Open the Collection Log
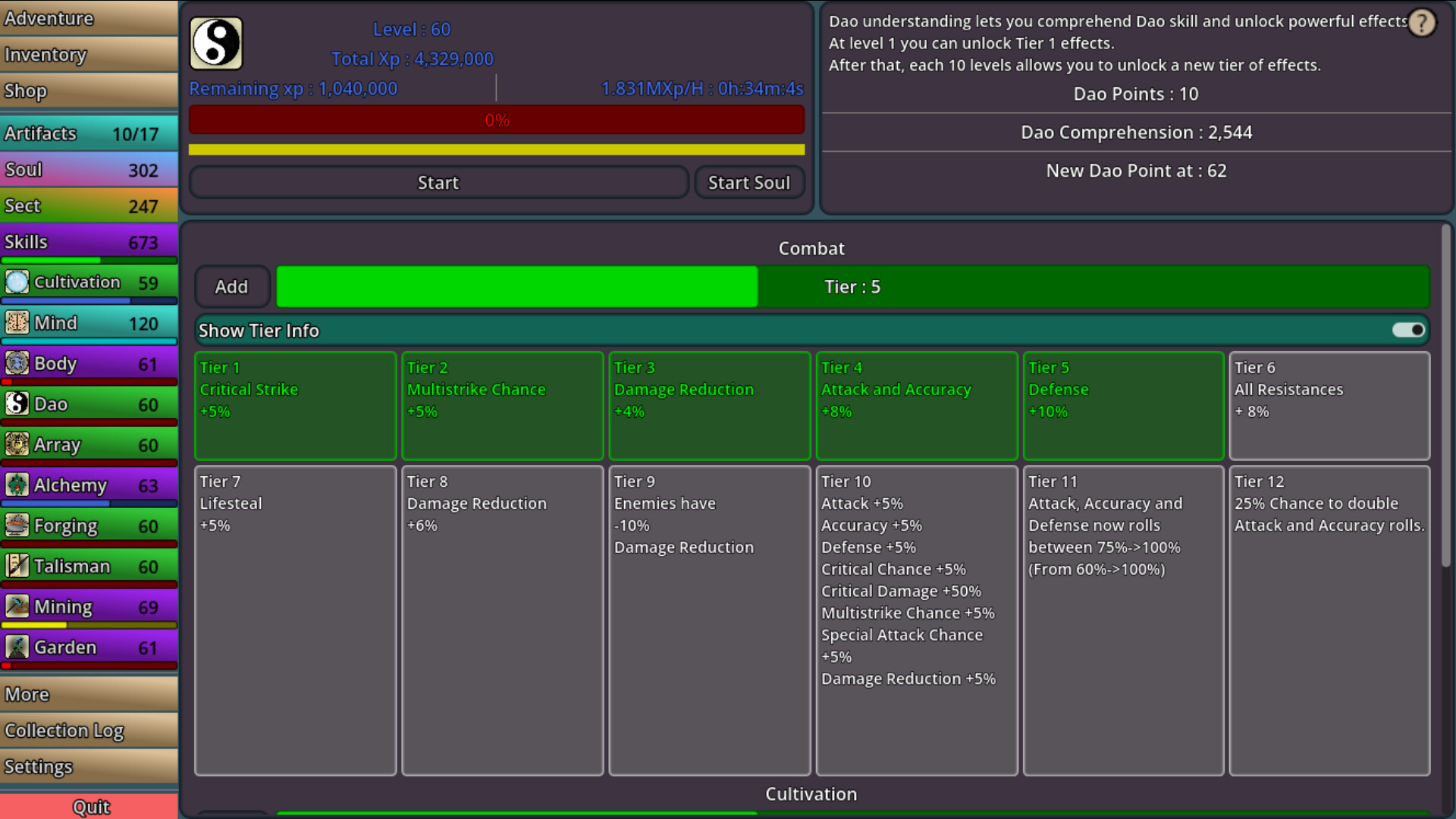 tap(64, 730)
